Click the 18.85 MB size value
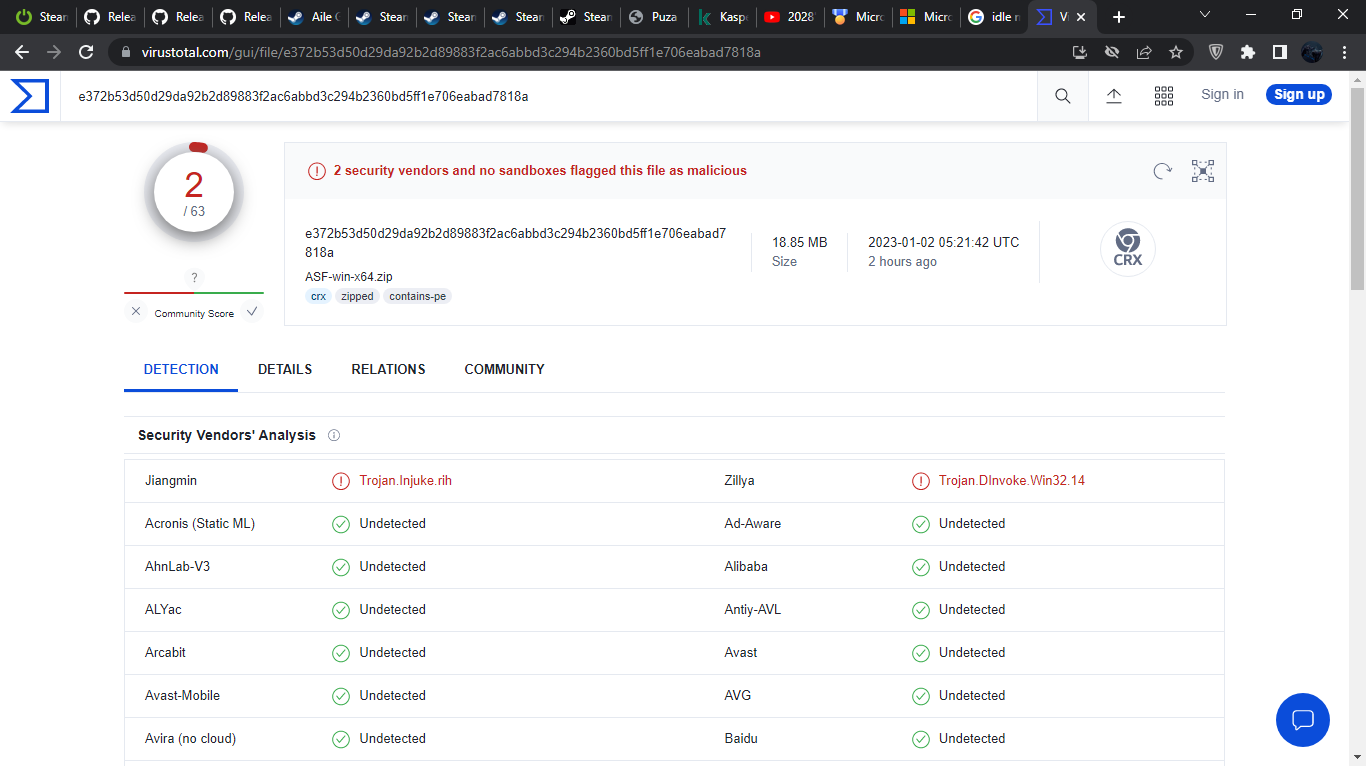 [x=799, y=242]
